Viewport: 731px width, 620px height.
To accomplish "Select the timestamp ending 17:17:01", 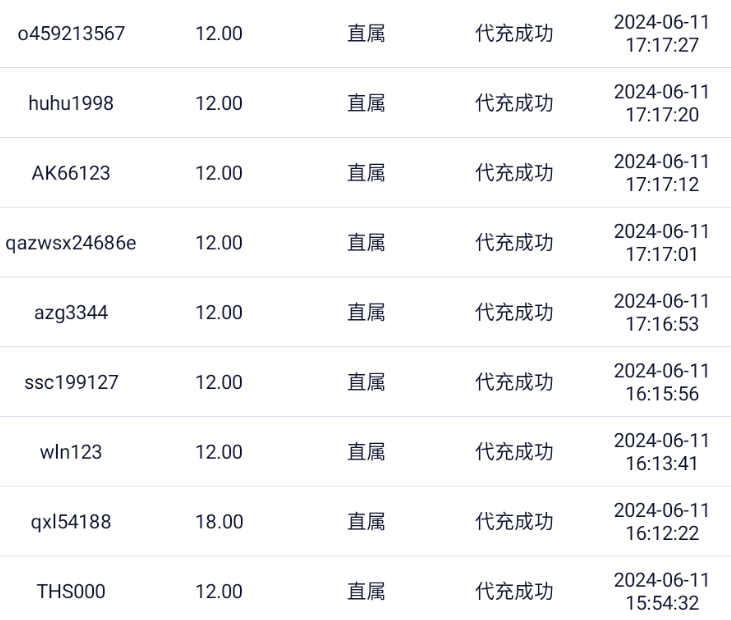I will click(661, 243).
